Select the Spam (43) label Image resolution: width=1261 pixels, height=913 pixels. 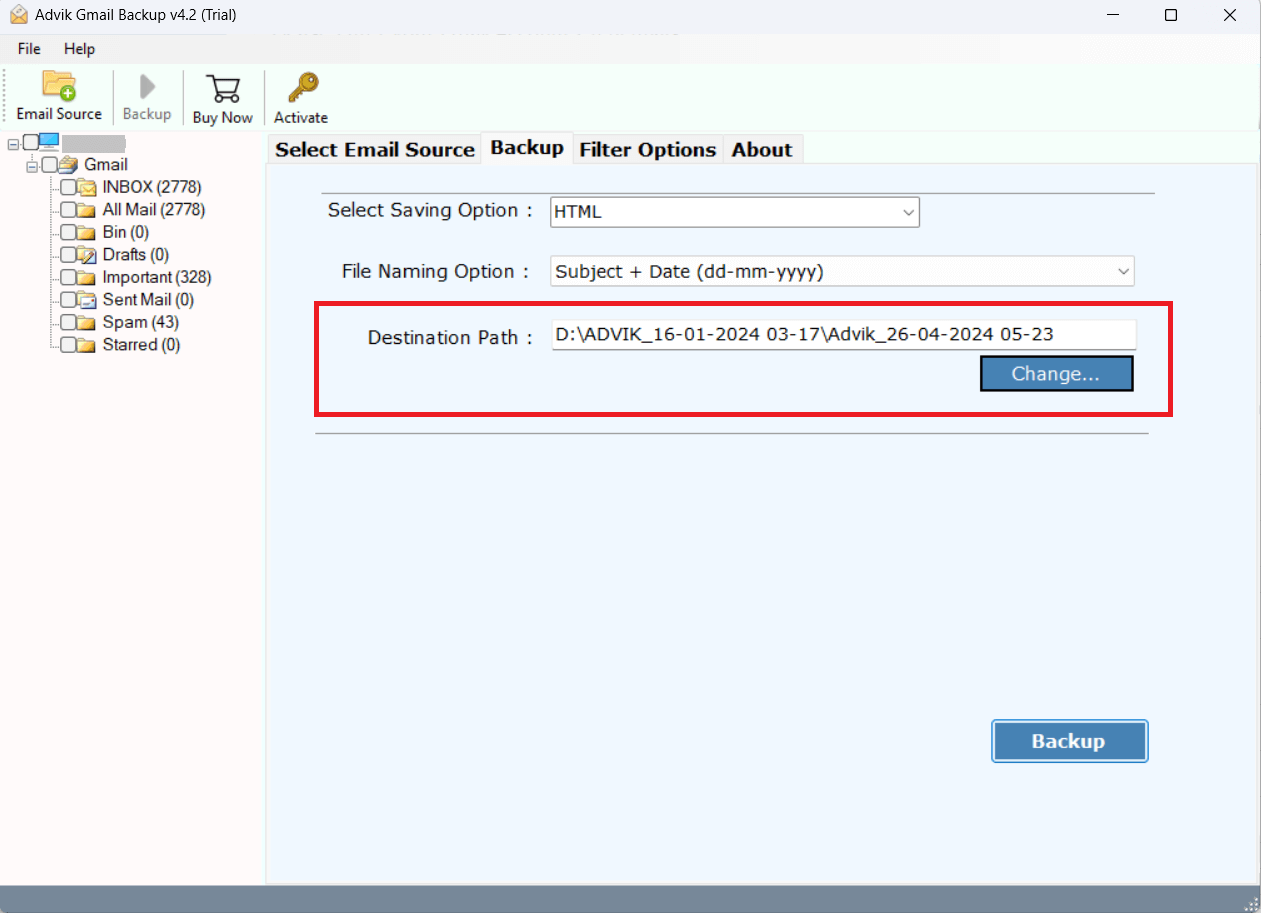pyautogui.click(x=141, y=322)
